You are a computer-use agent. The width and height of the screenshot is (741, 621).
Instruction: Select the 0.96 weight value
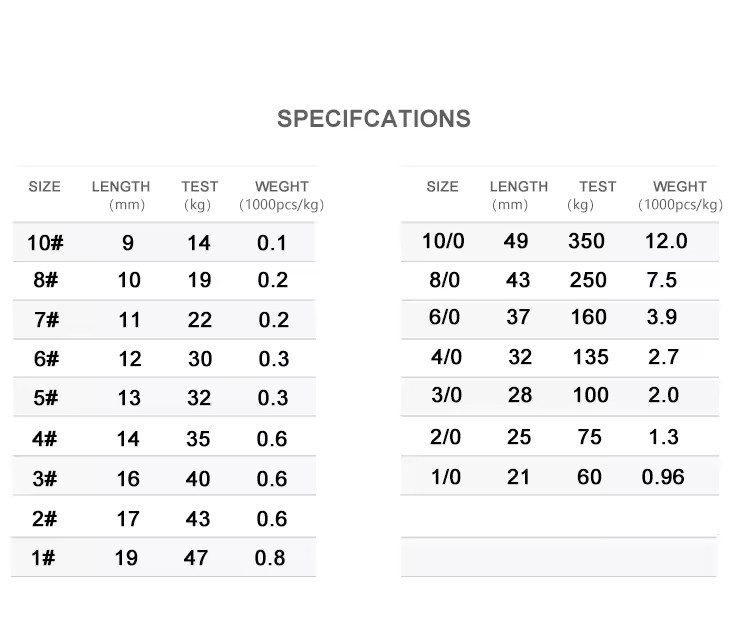pyautogui.click(x=663, y=477)
